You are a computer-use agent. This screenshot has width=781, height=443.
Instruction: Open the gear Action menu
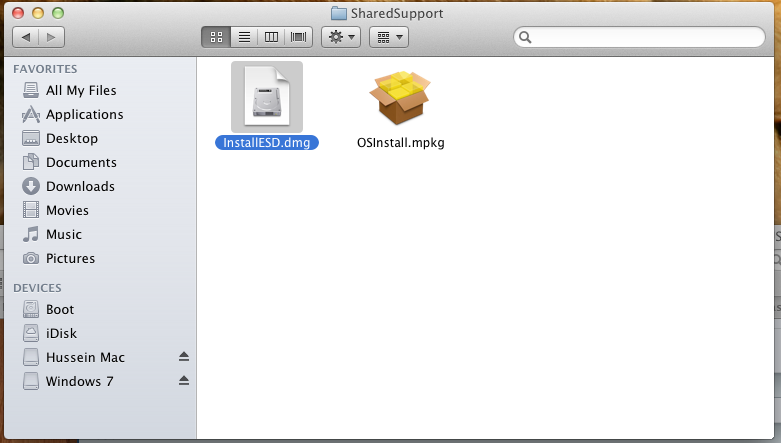(341, 37)
